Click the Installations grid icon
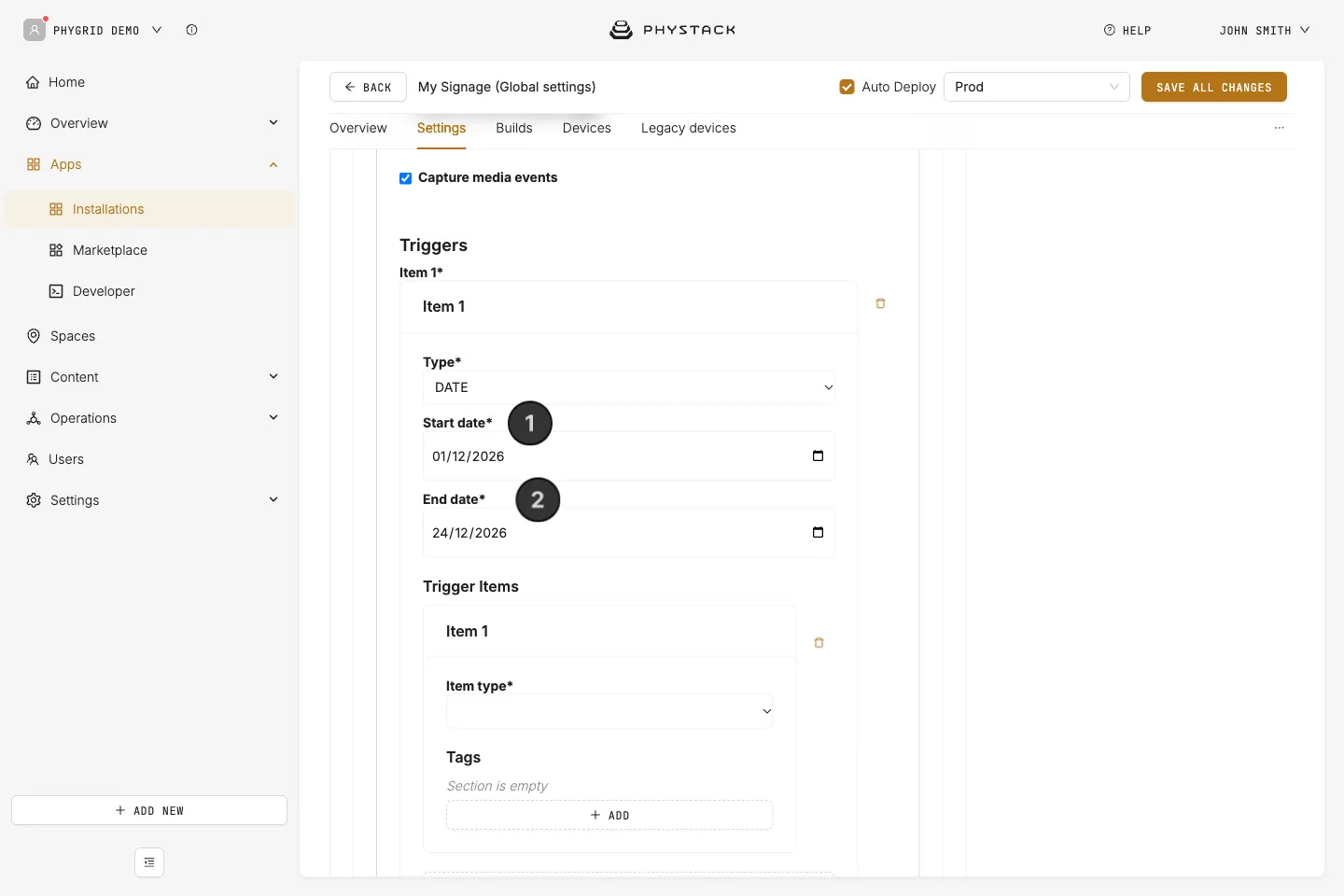 pos(56,209)
